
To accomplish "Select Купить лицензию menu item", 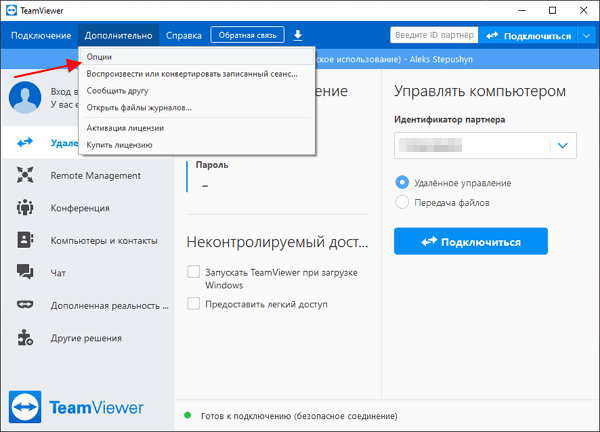I will point(197,145).
